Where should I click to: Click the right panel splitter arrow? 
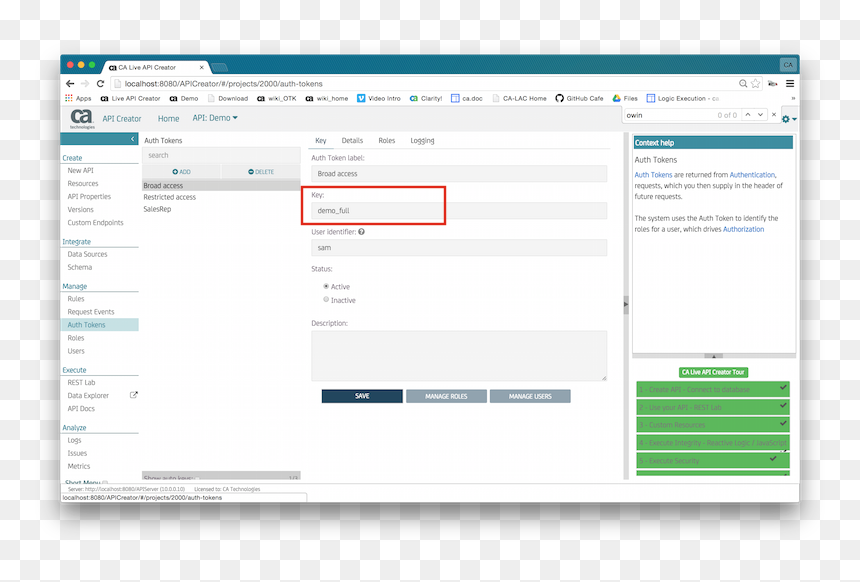point(626,304)
